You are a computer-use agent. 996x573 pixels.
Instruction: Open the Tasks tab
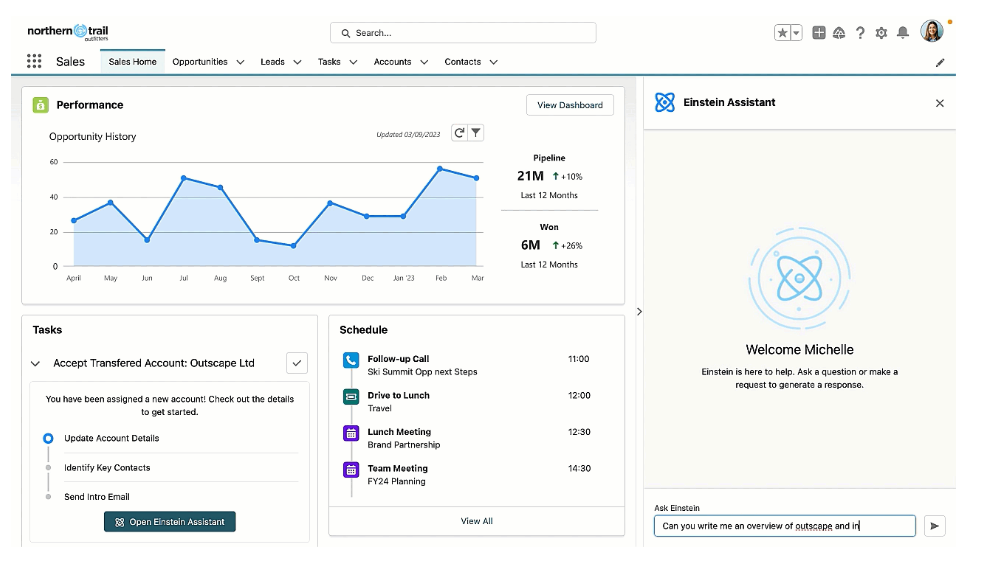coord(329,62)
